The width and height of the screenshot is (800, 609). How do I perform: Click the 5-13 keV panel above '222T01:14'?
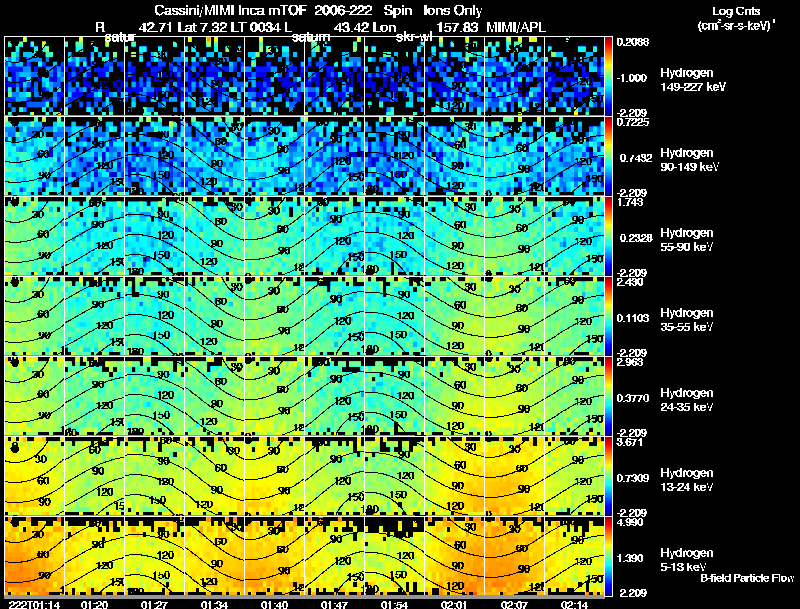tap(34, 556)
